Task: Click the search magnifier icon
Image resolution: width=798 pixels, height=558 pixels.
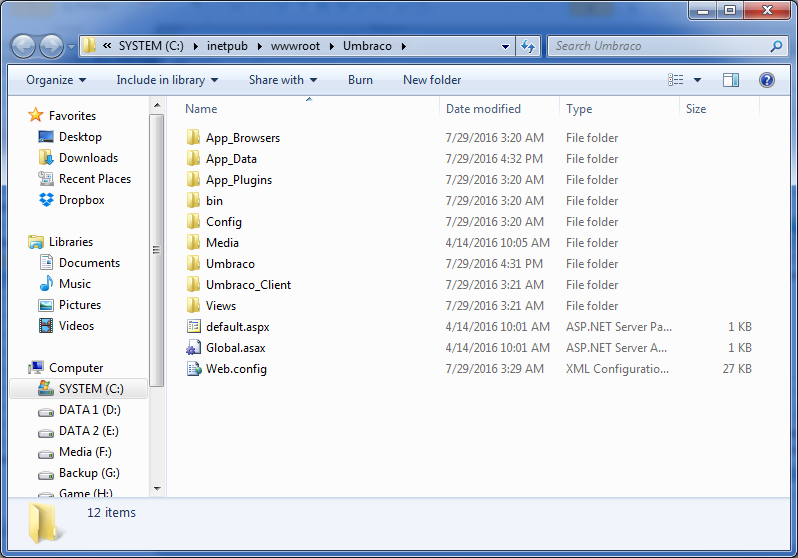Action: click(776, 46)
